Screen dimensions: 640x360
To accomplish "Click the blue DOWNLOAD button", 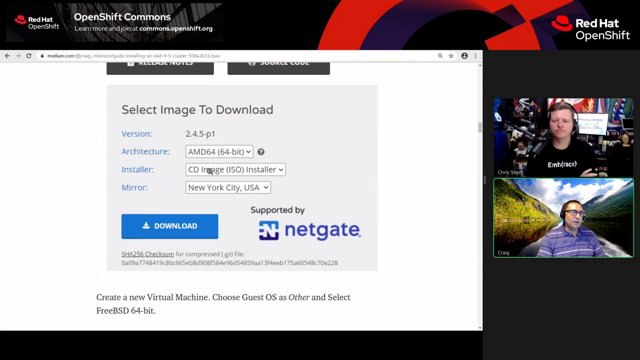I will (x=170, y=226).
